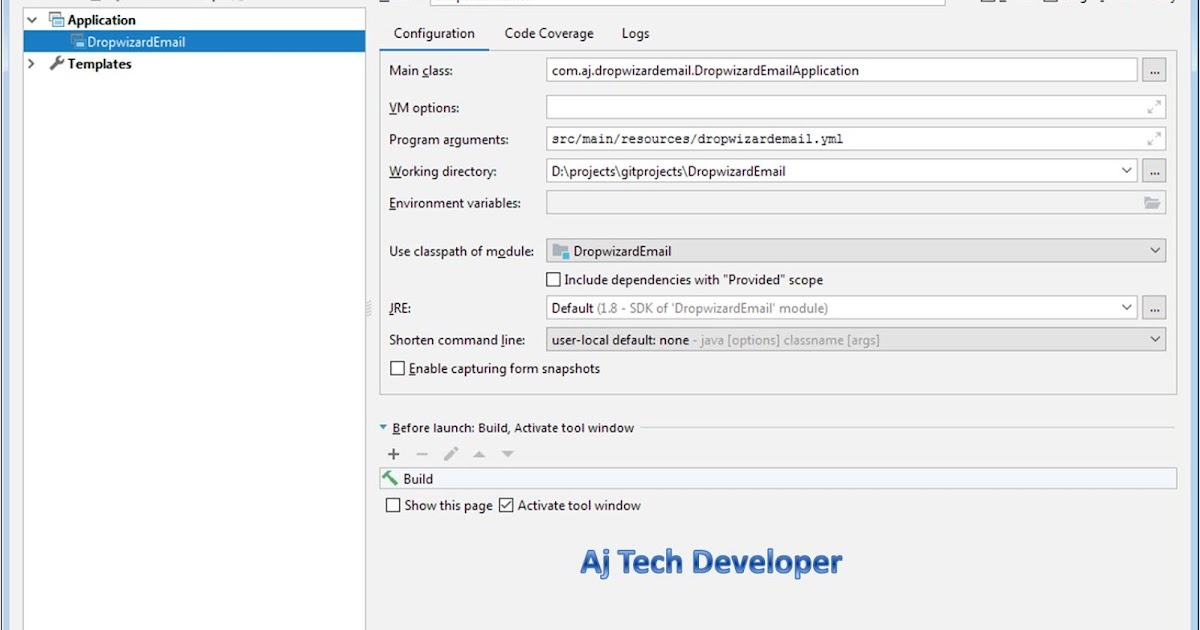Open the Working directory dropdown
The image size is (1200, 630).
(1127, 170)
